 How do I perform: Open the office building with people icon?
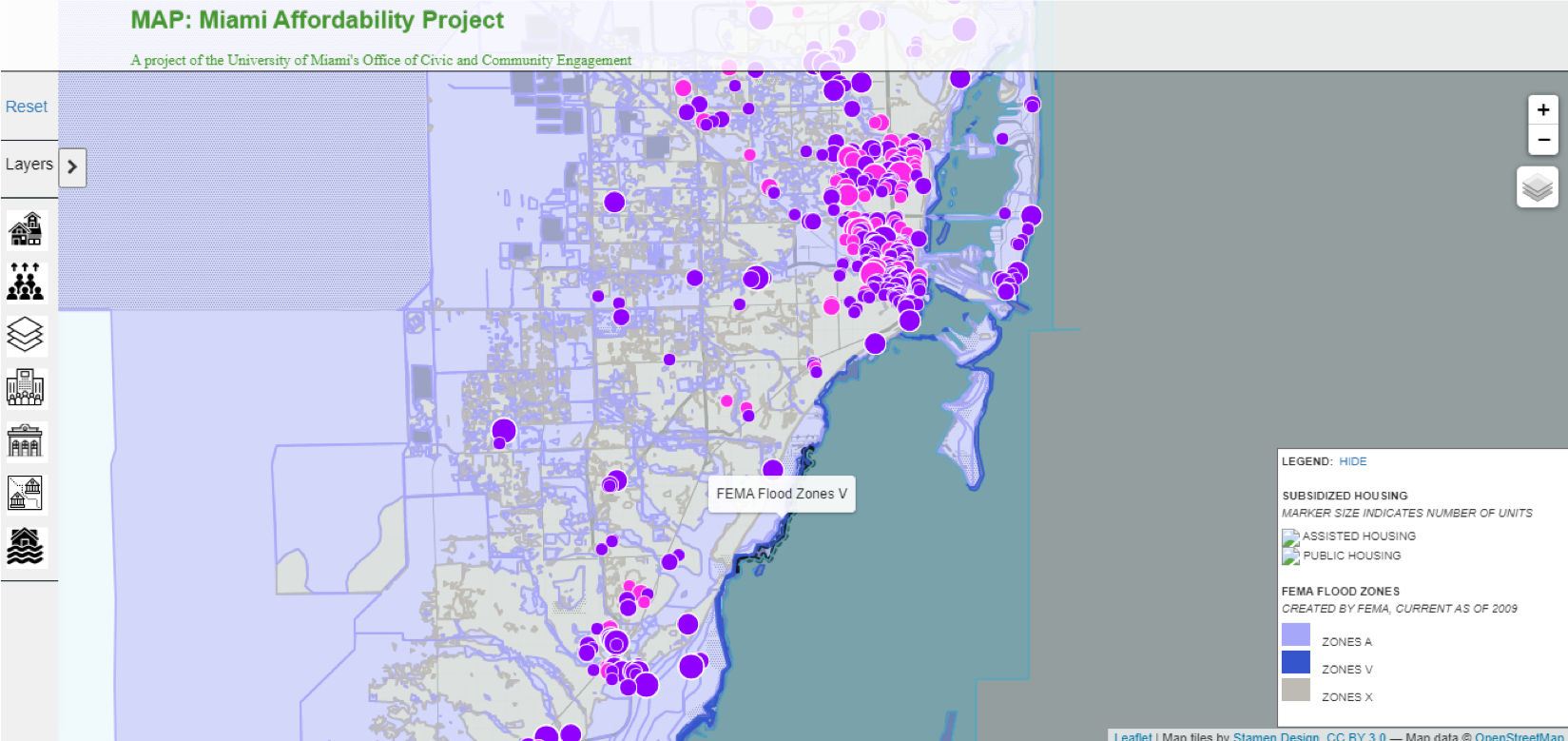26,387
